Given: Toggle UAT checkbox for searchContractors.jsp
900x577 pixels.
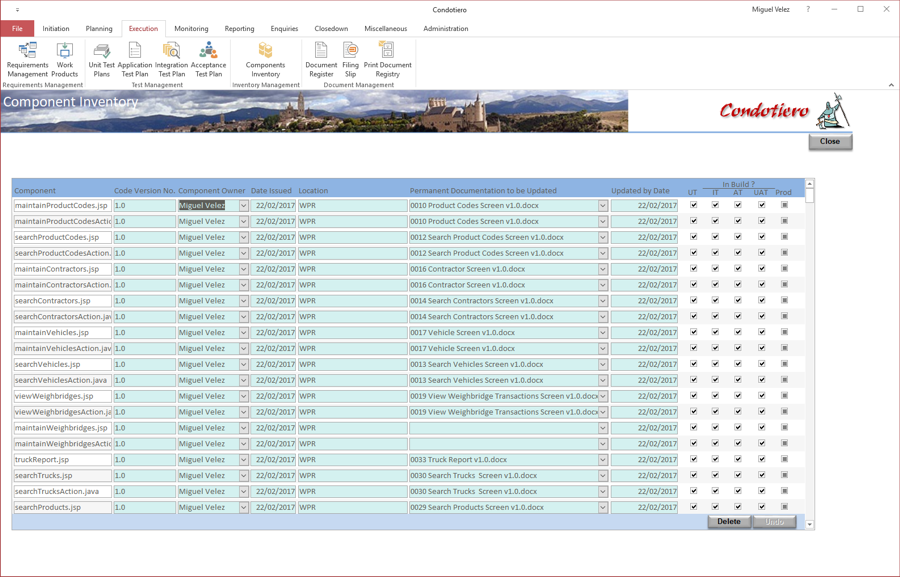Looking at the screenshot, I should coord(762,300).
